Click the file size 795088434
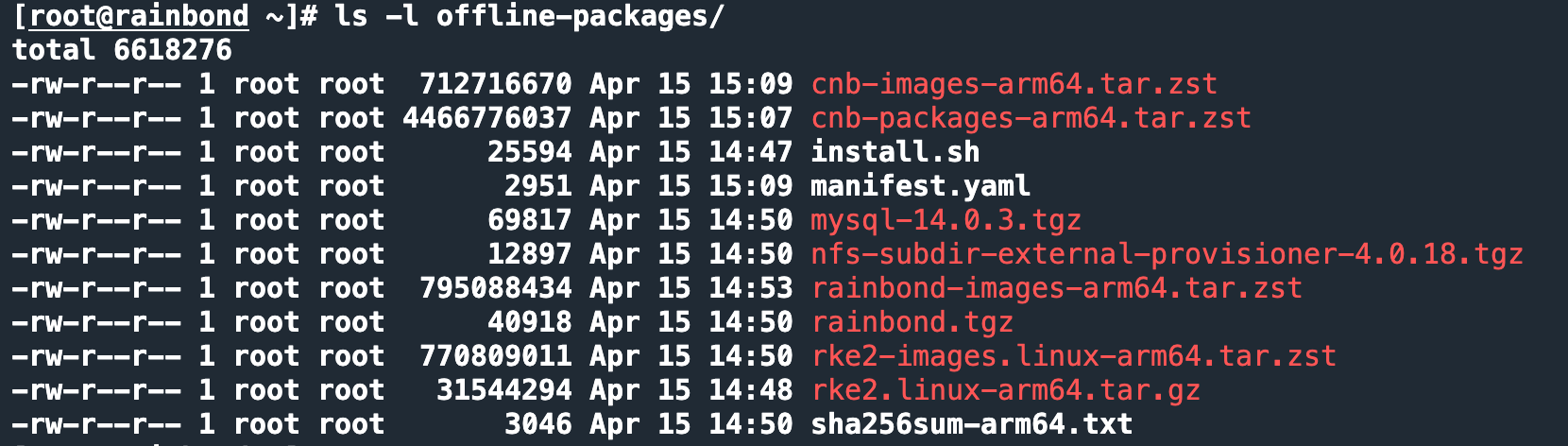Screen dimensions: 1568x446 [x=495, y=288]
